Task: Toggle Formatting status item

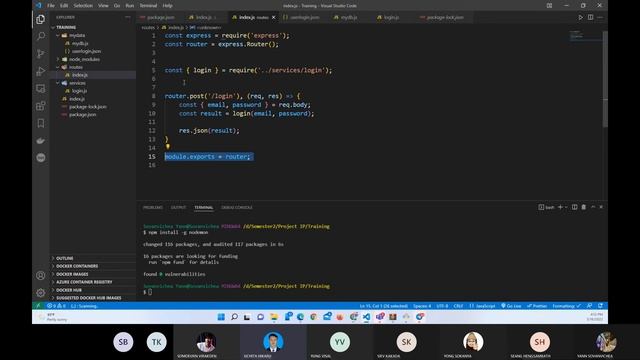Action: click(x=567, y=306)
